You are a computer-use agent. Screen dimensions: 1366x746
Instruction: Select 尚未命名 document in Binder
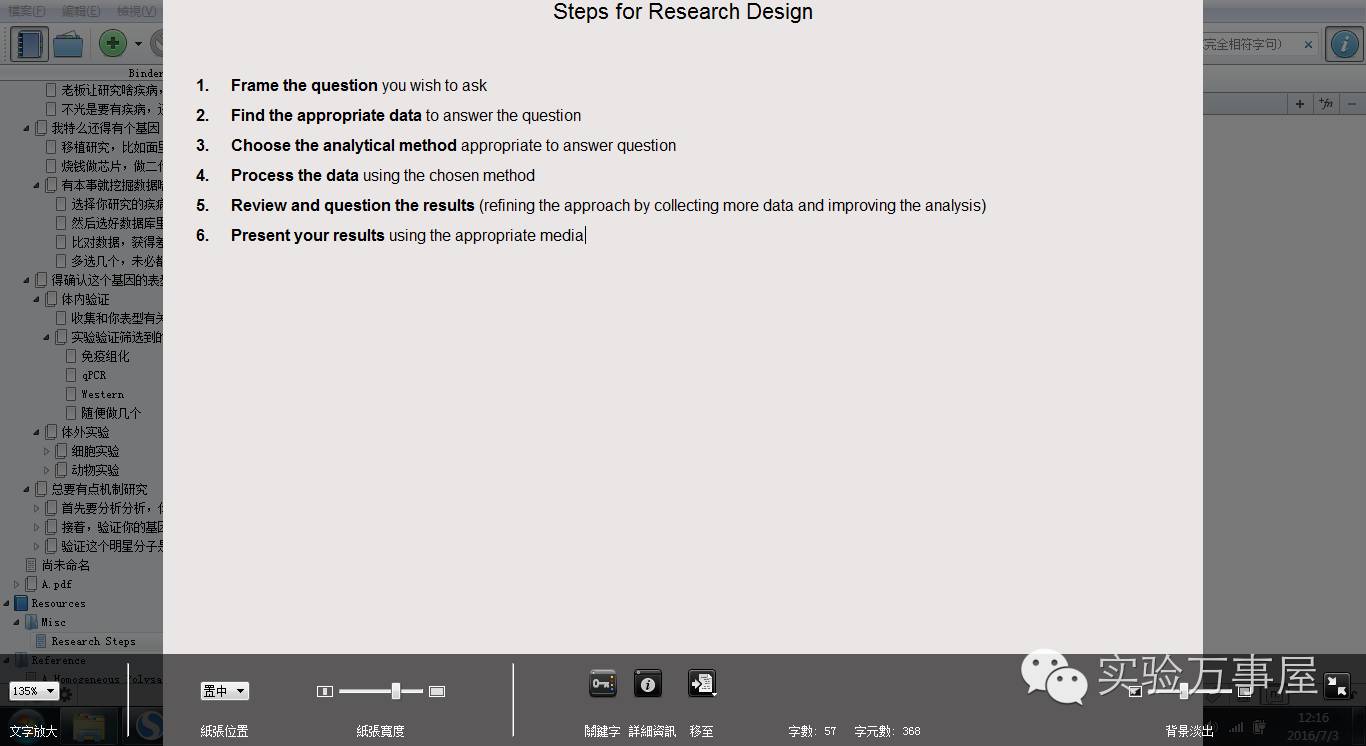click(x=66, y=565)
